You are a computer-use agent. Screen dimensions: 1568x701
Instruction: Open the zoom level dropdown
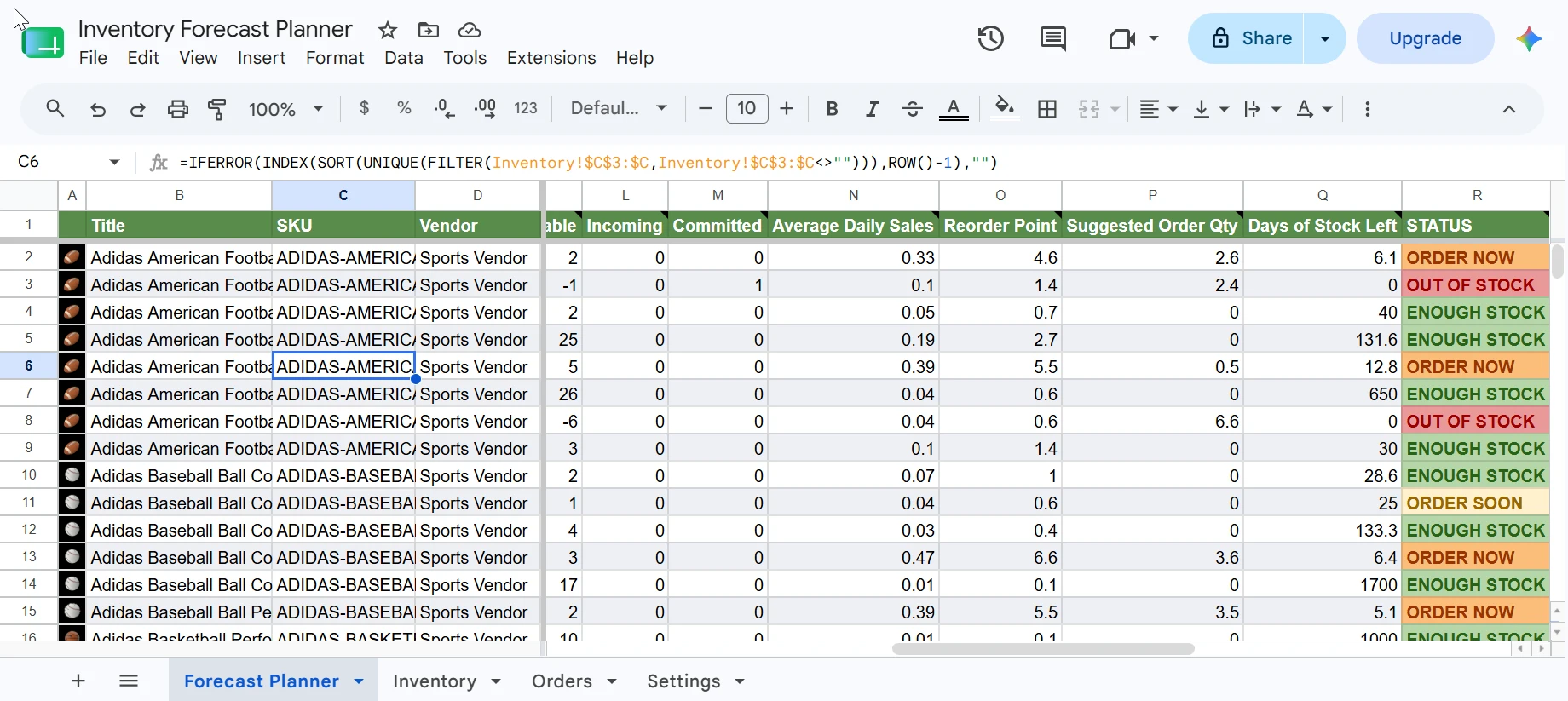pos(285,109)
